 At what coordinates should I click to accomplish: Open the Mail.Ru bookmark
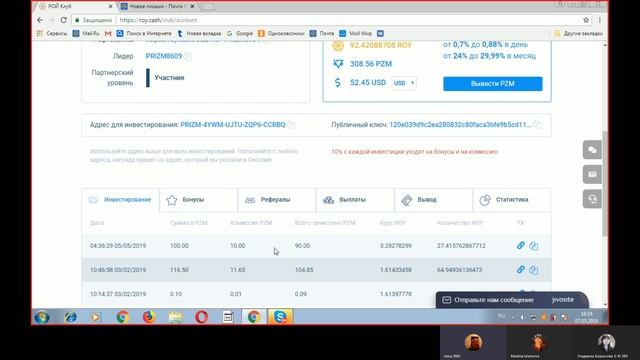coord(86,33)
